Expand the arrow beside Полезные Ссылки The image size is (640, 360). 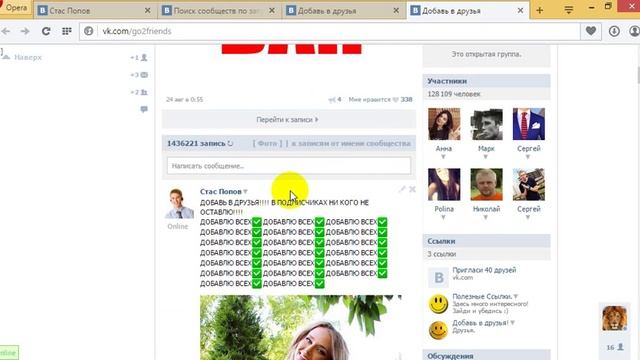pyautogui.click(x=516, y=296)
